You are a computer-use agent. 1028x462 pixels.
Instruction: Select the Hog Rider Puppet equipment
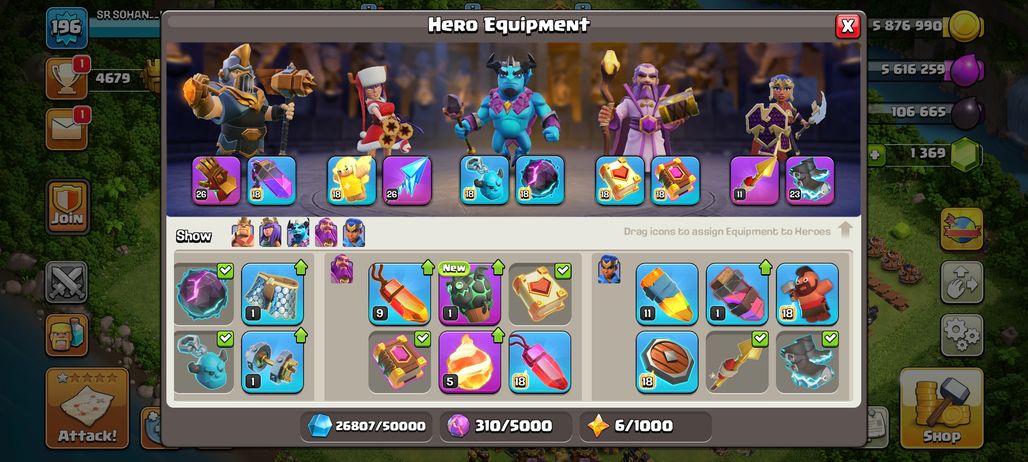click(807, 294)
